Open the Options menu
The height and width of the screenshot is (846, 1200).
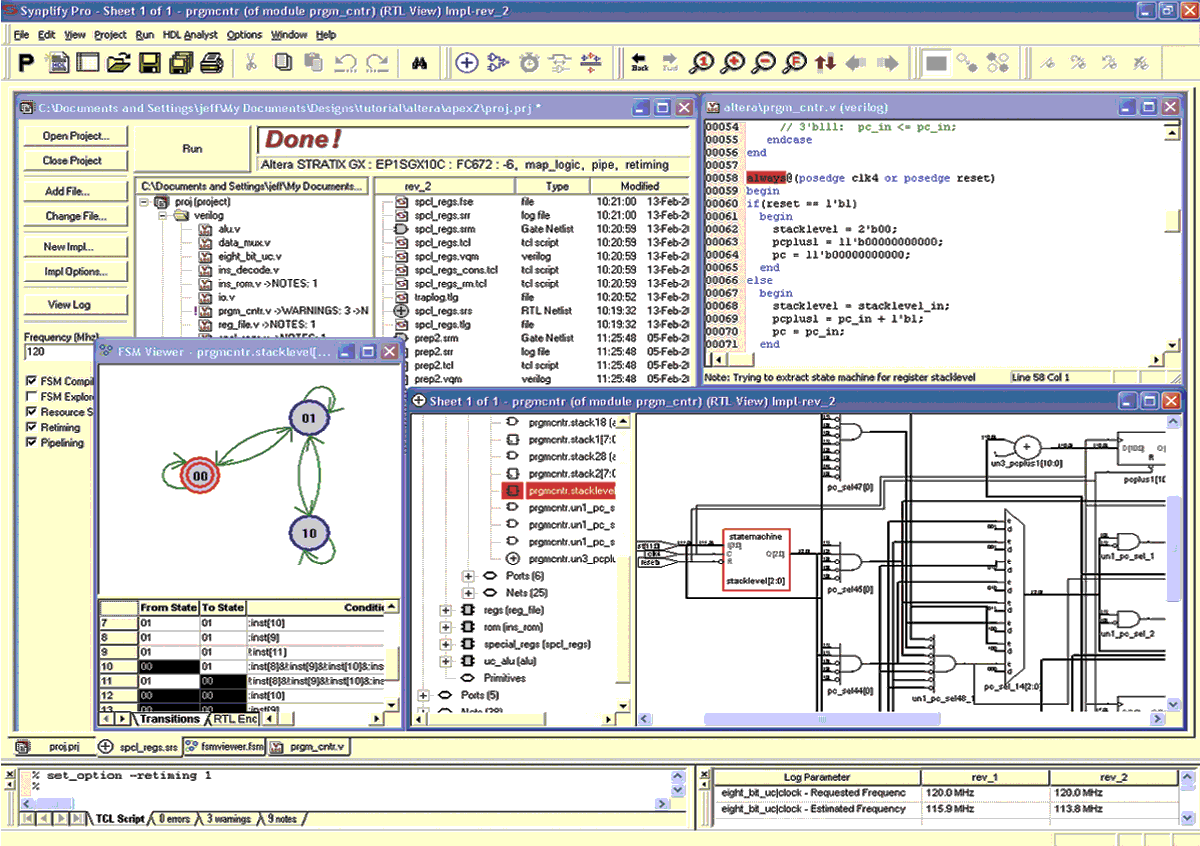click(x=244, y=35)
